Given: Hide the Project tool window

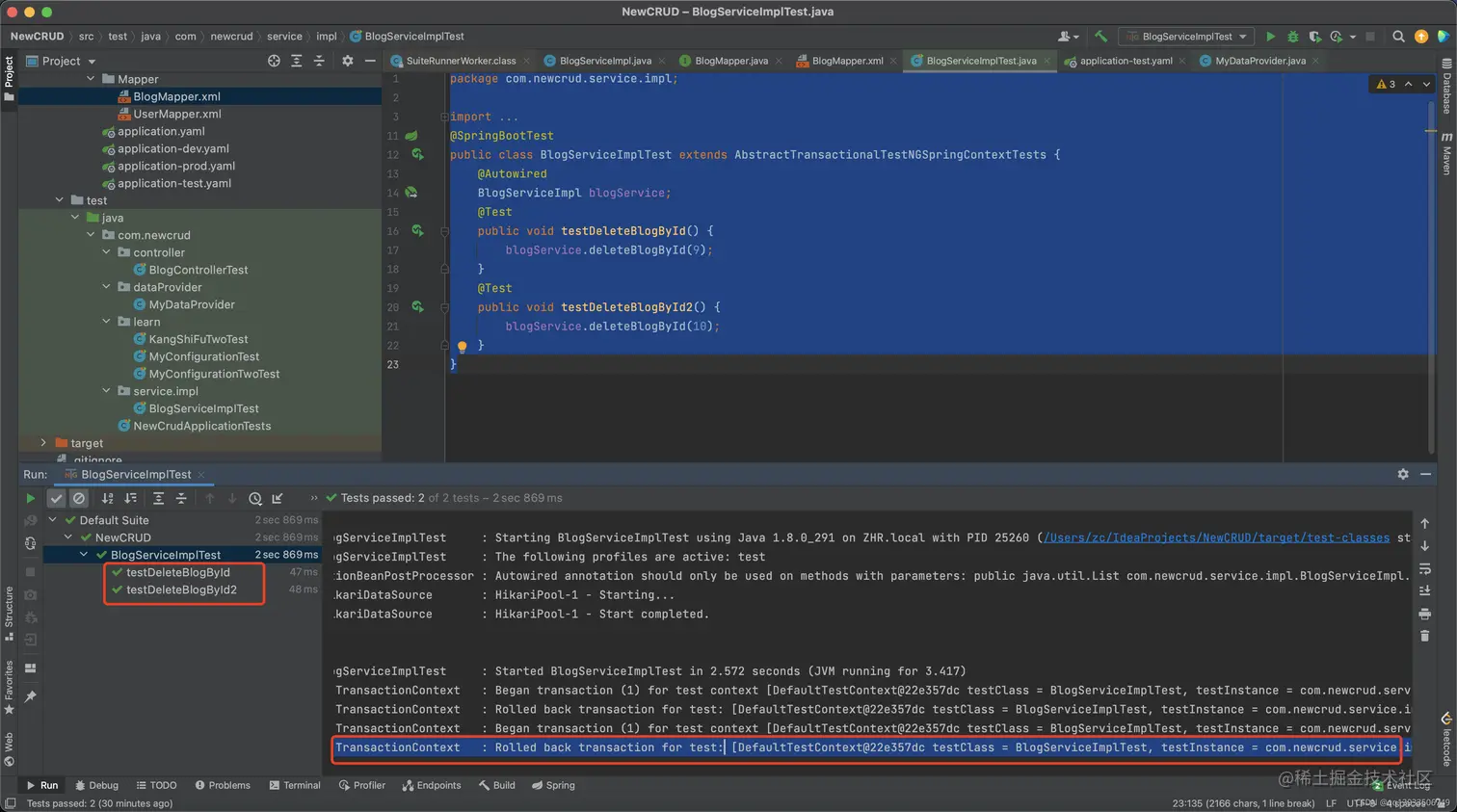Looking at the screenshot, I should tap(370, 61).
